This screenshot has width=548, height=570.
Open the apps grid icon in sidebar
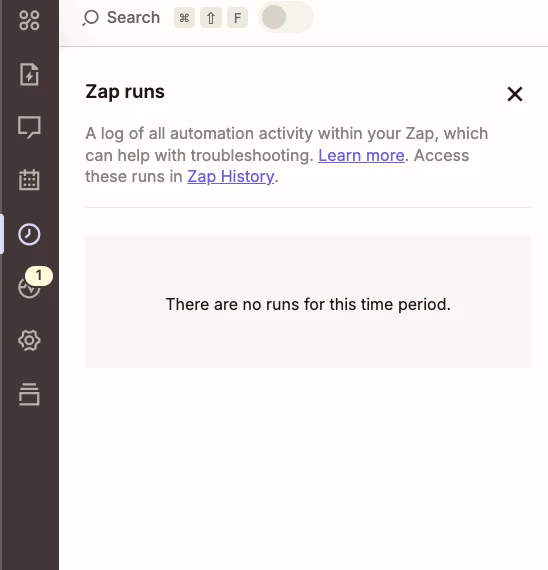click(29, 20)
